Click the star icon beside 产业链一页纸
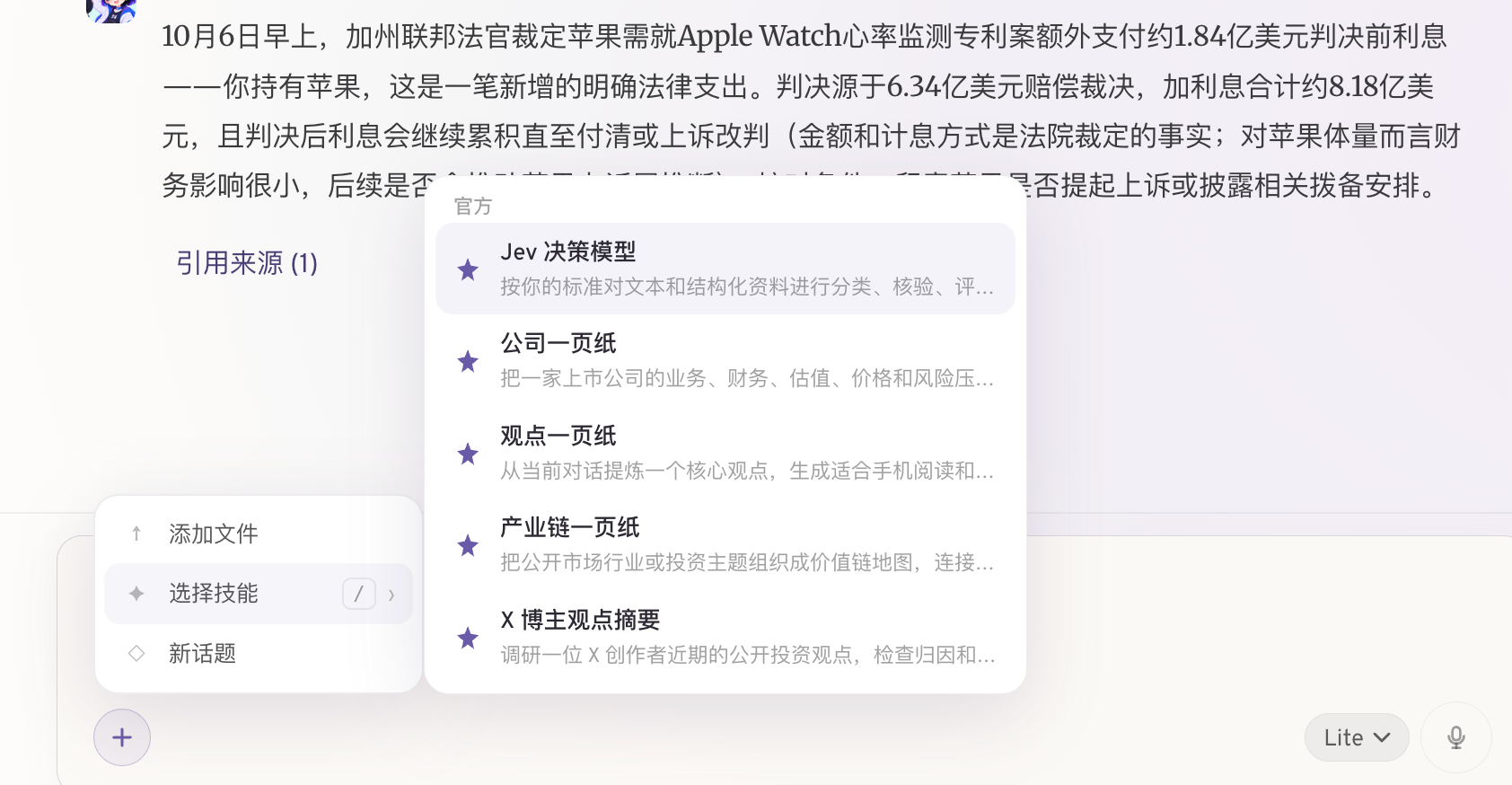1512x785 pixels. [468, 545]
